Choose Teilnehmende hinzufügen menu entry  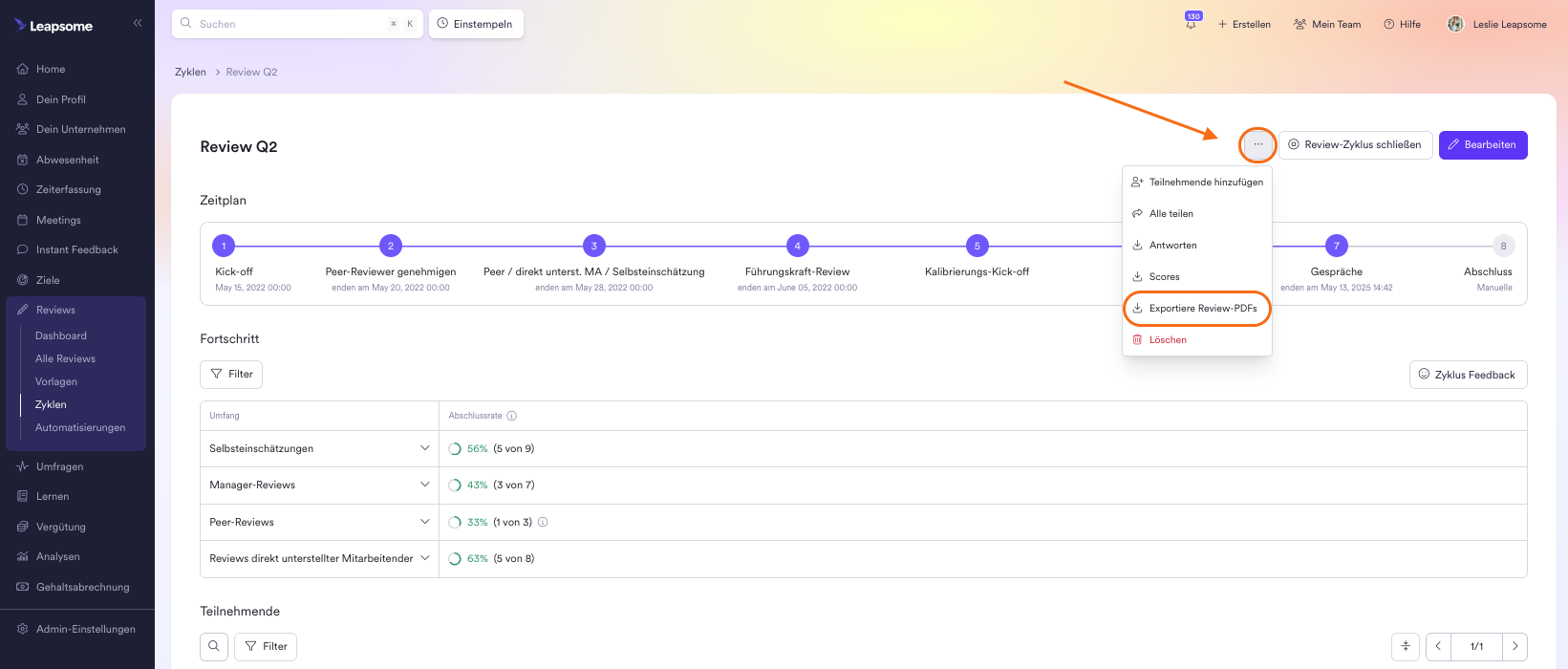point(1205,182)
